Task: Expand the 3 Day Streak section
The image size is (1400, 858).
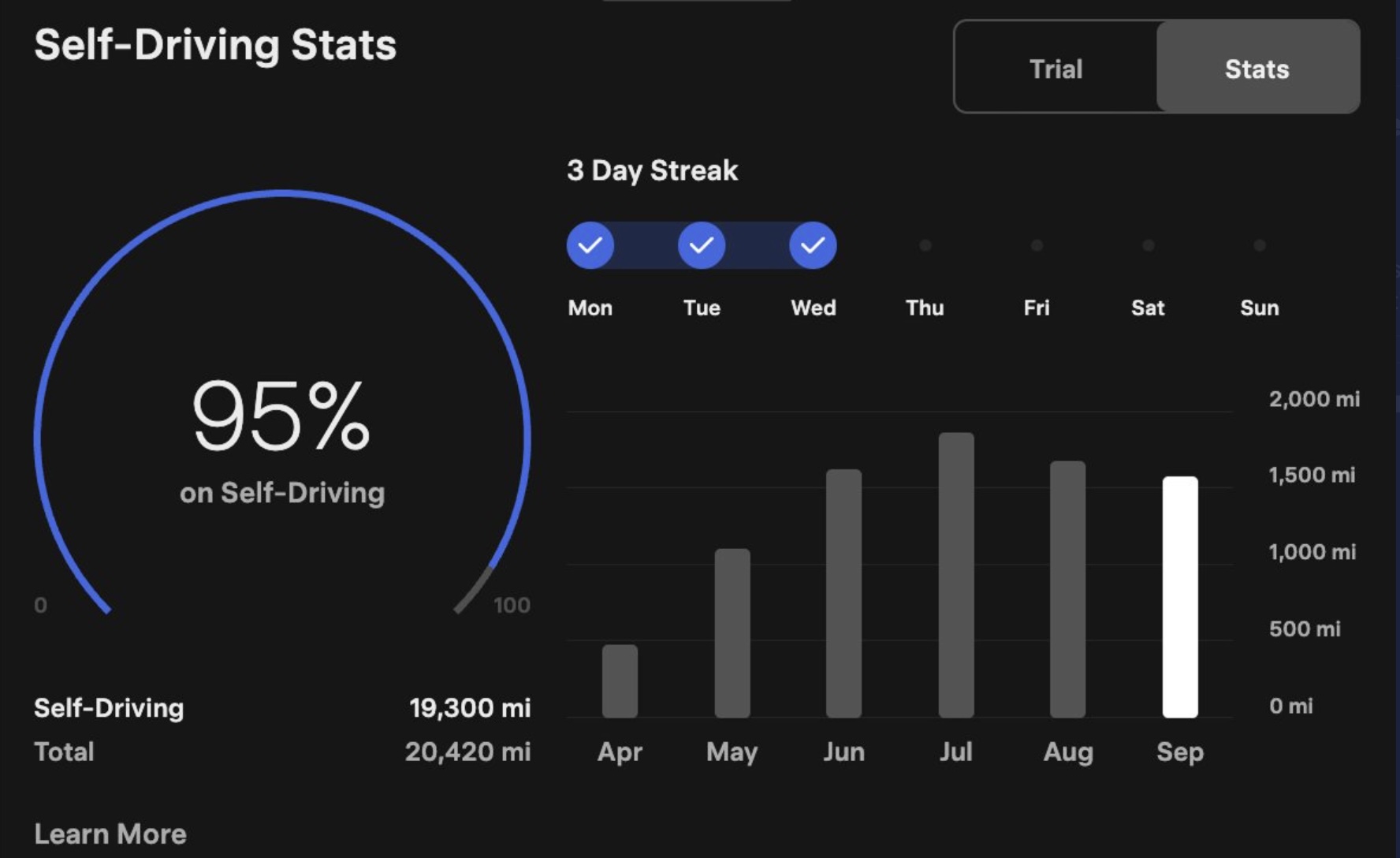Action: pyautogui.click(x=653, y=170)
